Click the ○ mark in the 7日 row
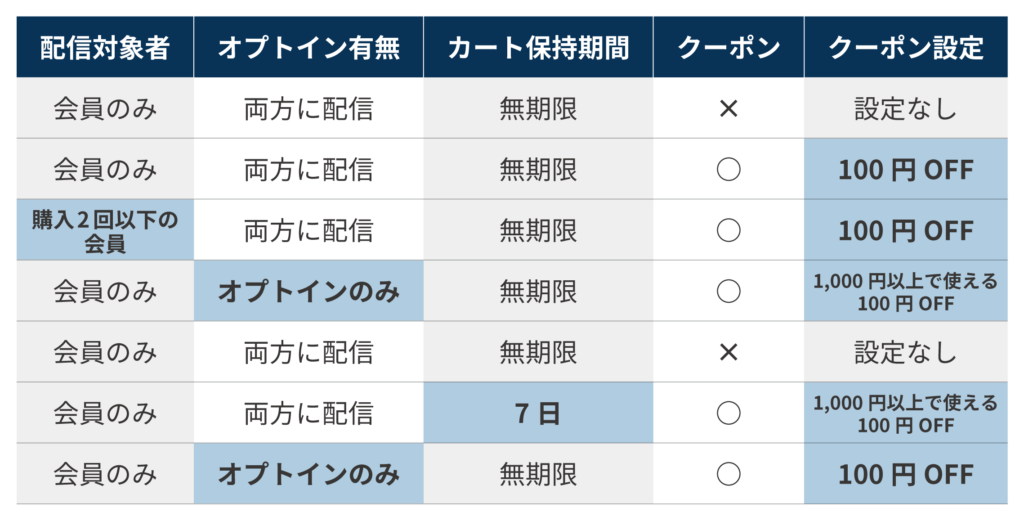The width and height of the screenshot is (1024, 521). [x=728, y=413]
